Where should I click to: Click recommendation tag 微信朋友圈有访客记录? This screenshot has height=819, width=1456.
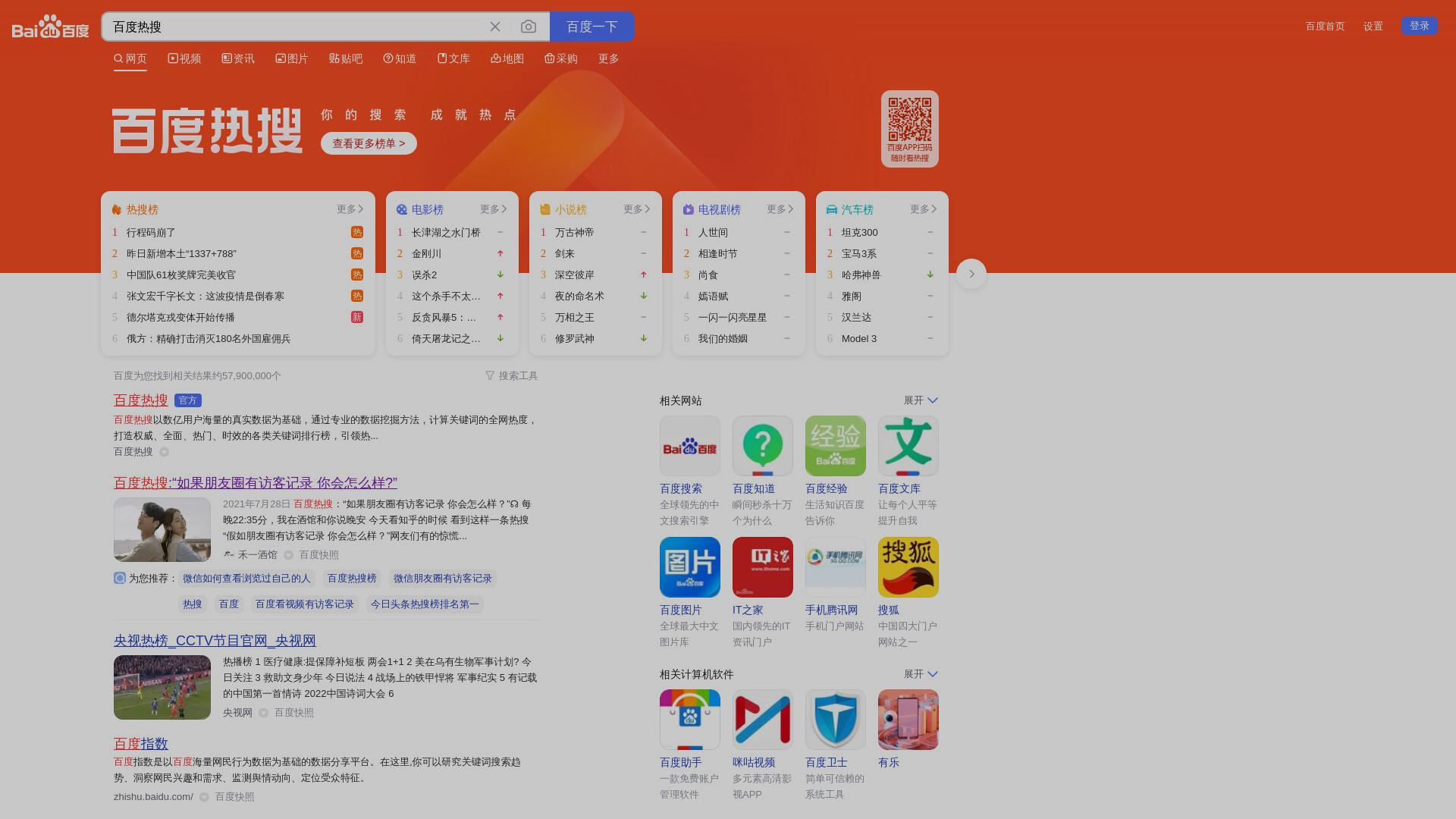point(443,579)
